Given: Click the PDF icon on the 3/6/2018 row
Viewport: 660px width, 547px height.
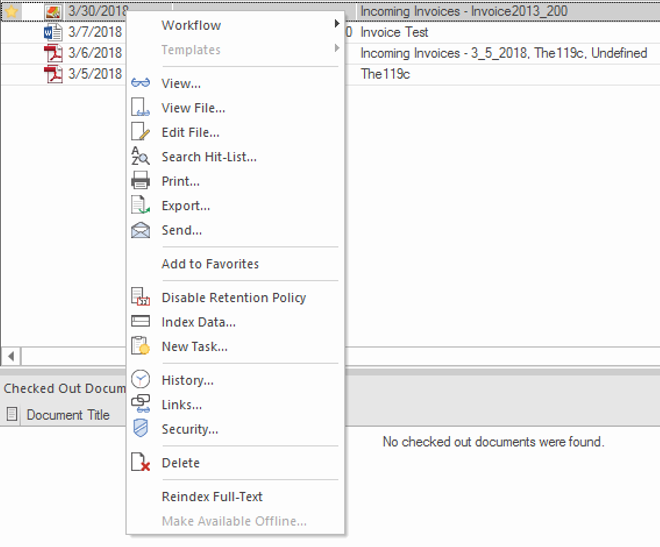Looking at the screenshot, I should click(53, 53).
